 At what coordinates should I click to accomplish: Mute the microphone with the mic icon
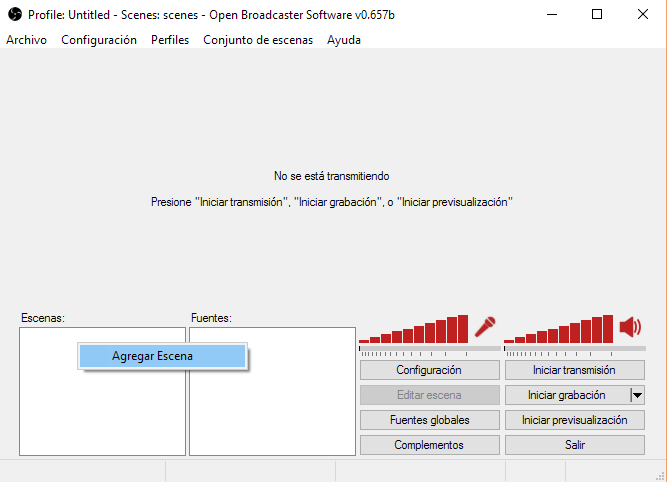pyautogui.click(x=485, y=327)
